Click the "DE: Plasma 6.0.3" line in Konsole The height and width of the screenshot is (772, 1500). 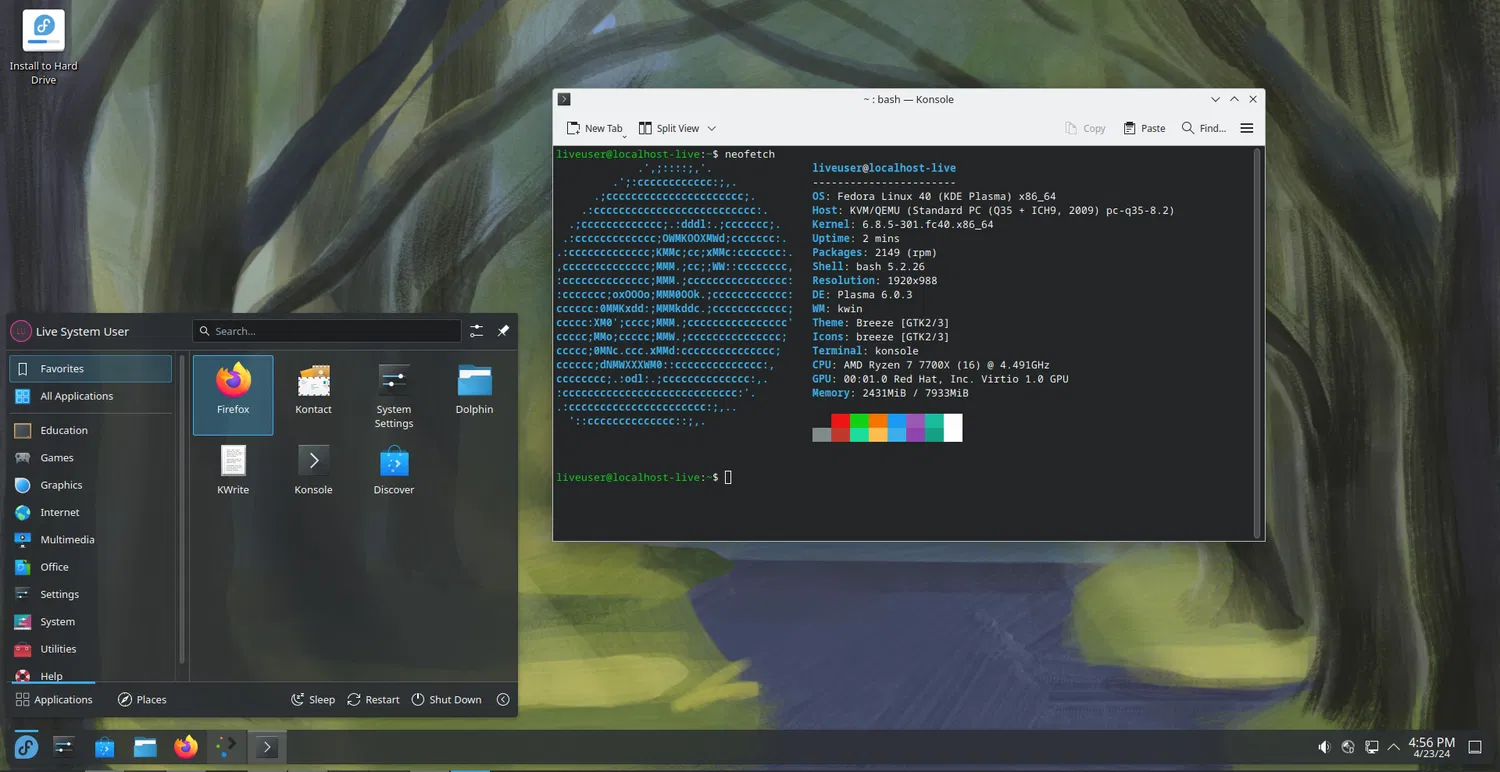pos(862,295)
